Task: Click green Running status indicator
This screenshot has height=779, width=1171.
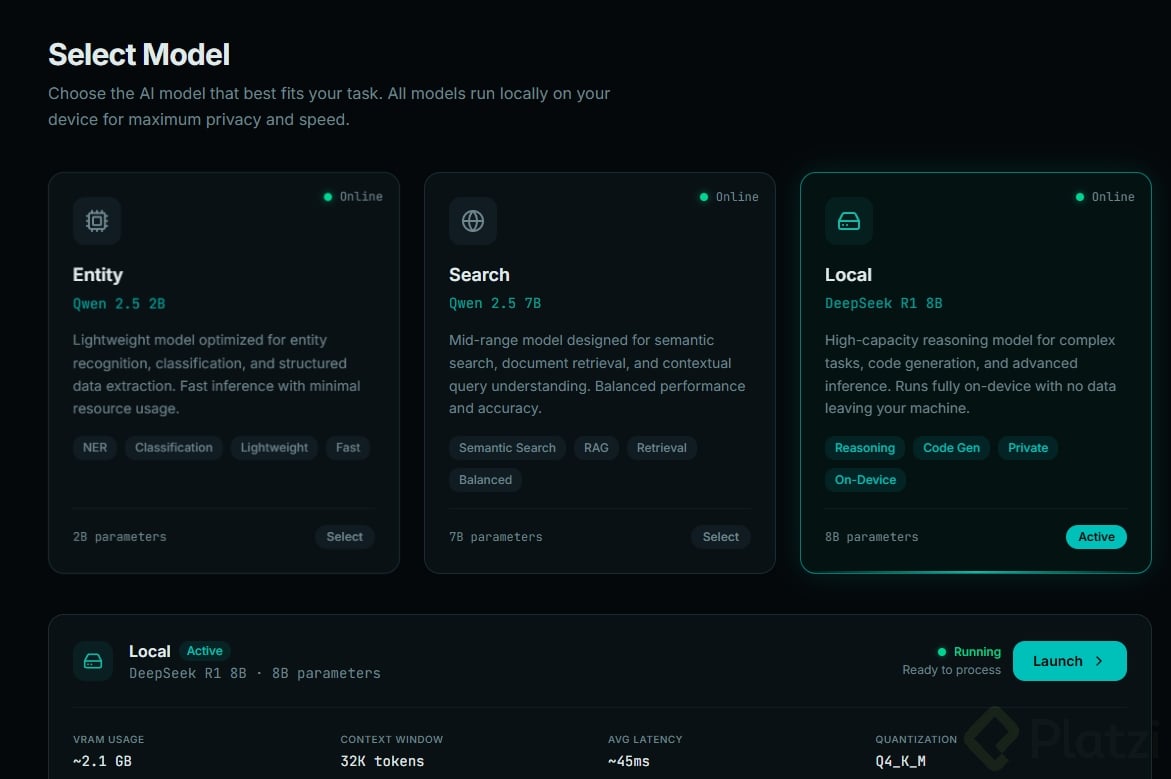Action: tap(942, 652)
